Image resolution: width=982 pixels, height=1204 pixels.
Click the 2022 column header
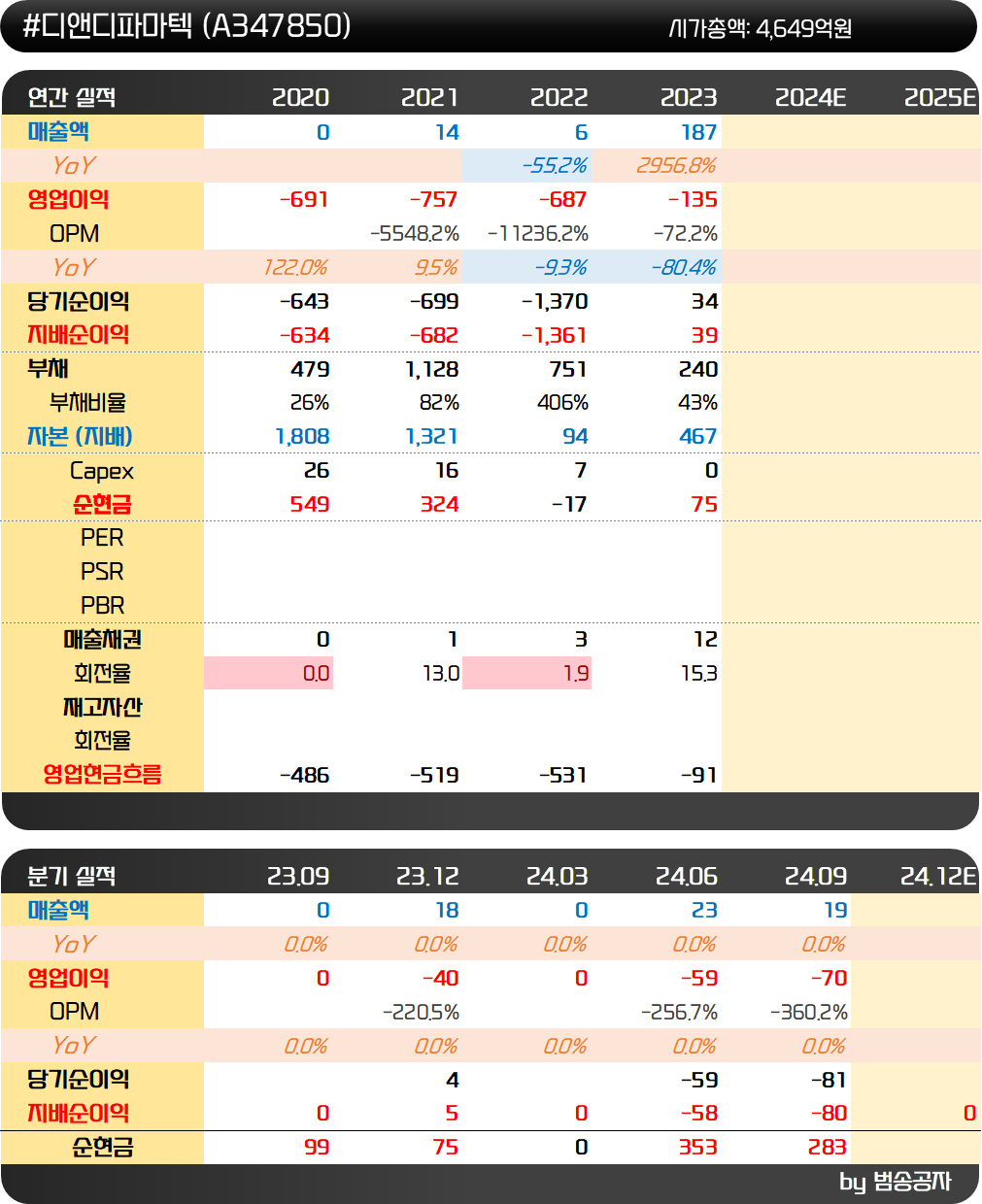(559, 97)
